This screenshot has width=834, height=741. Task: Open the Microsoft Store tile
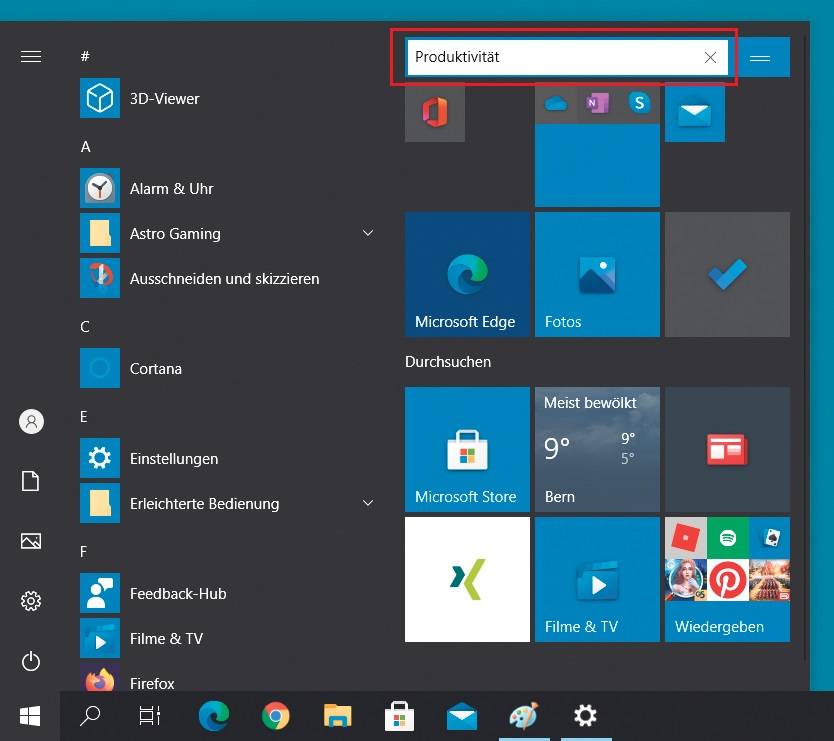pyautogui.click(x=467, y=449)
